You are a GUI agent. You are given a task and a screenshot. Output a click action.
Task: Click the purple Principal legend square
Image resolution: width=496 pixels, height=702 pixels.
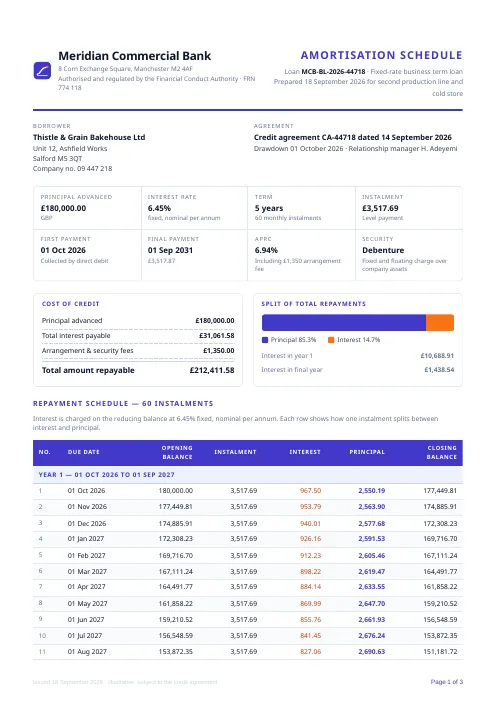(265, 340)
